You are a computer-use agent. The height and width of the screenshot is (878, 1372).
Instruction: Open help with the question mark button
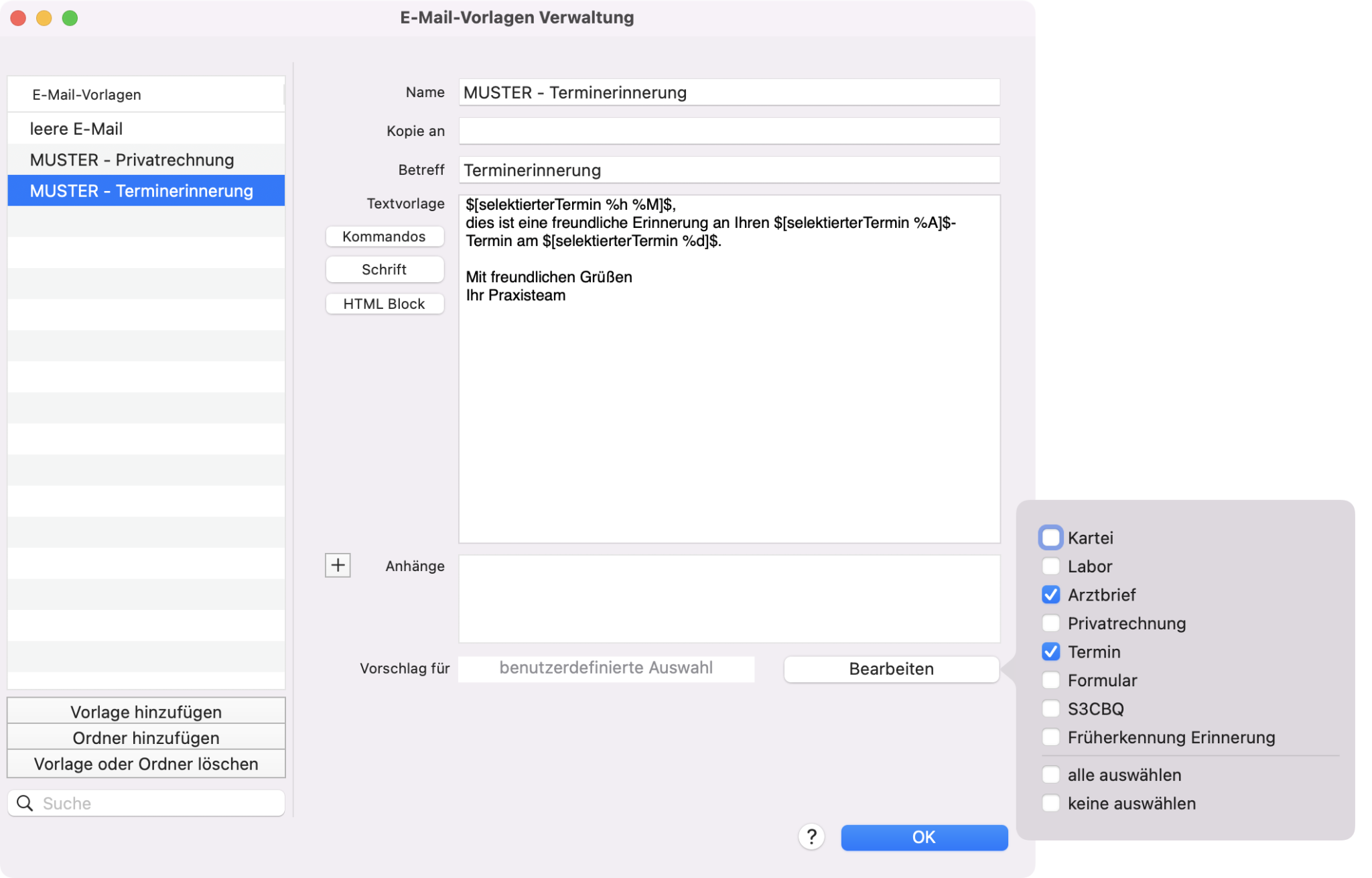click(811, 836)
